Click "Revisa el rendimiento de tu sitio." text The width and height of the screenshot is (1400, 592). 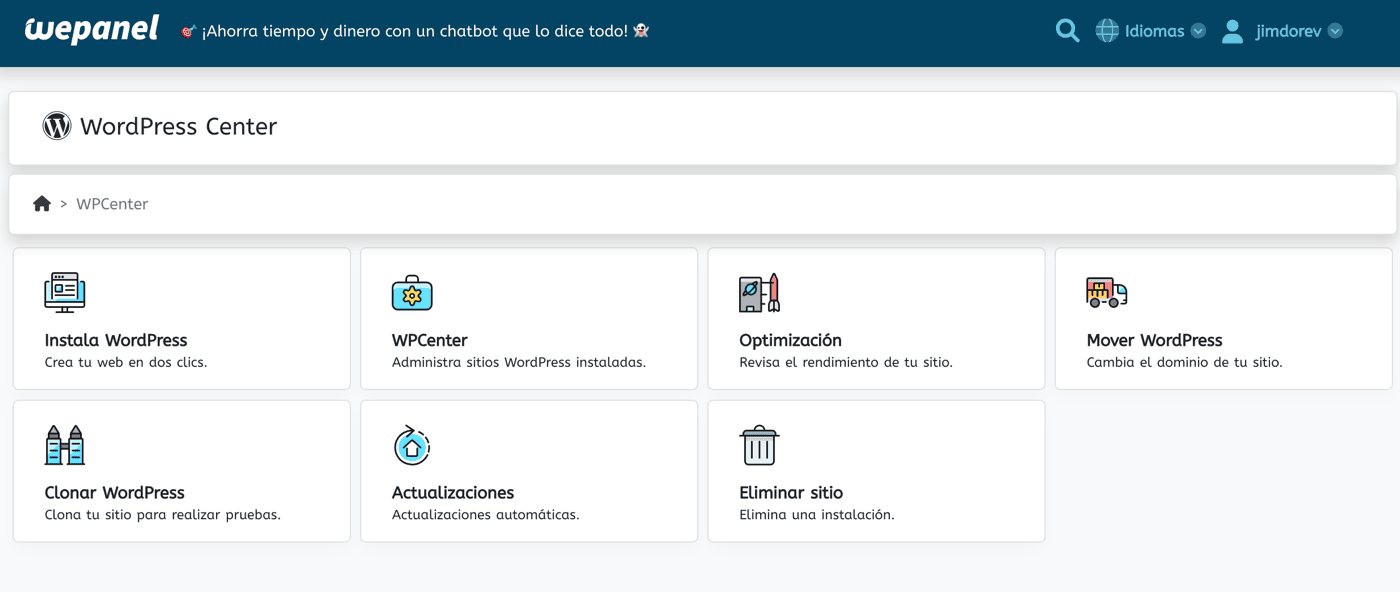click(846, 362)
